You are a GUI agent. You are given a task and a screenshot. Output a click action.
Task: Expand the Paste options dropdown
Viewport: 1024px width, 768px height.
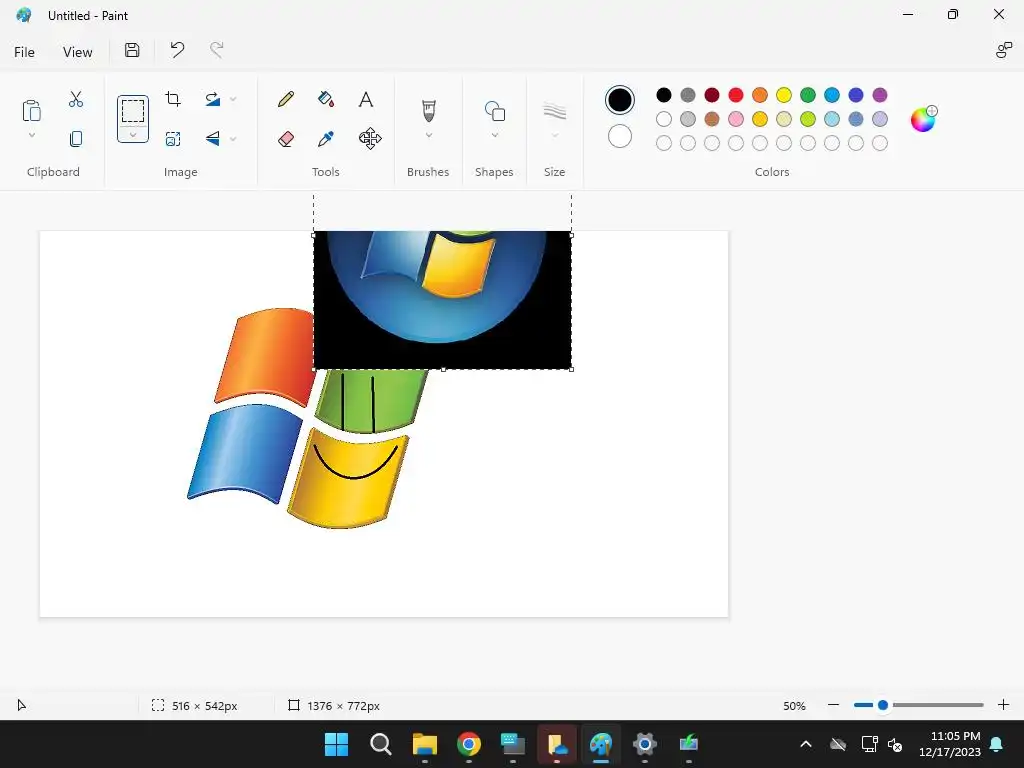click(31, 136)
